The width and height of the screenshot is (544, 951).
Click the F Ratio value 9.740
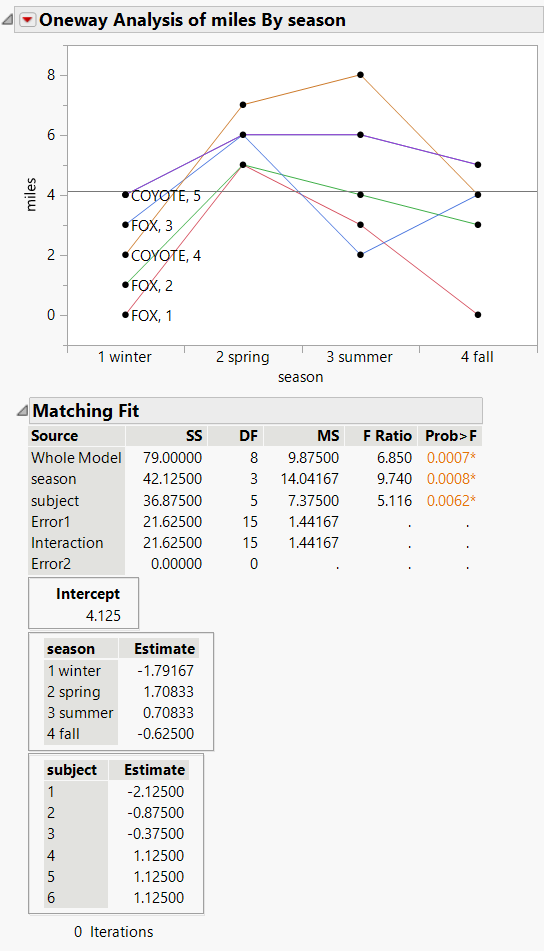click(394, 479)
